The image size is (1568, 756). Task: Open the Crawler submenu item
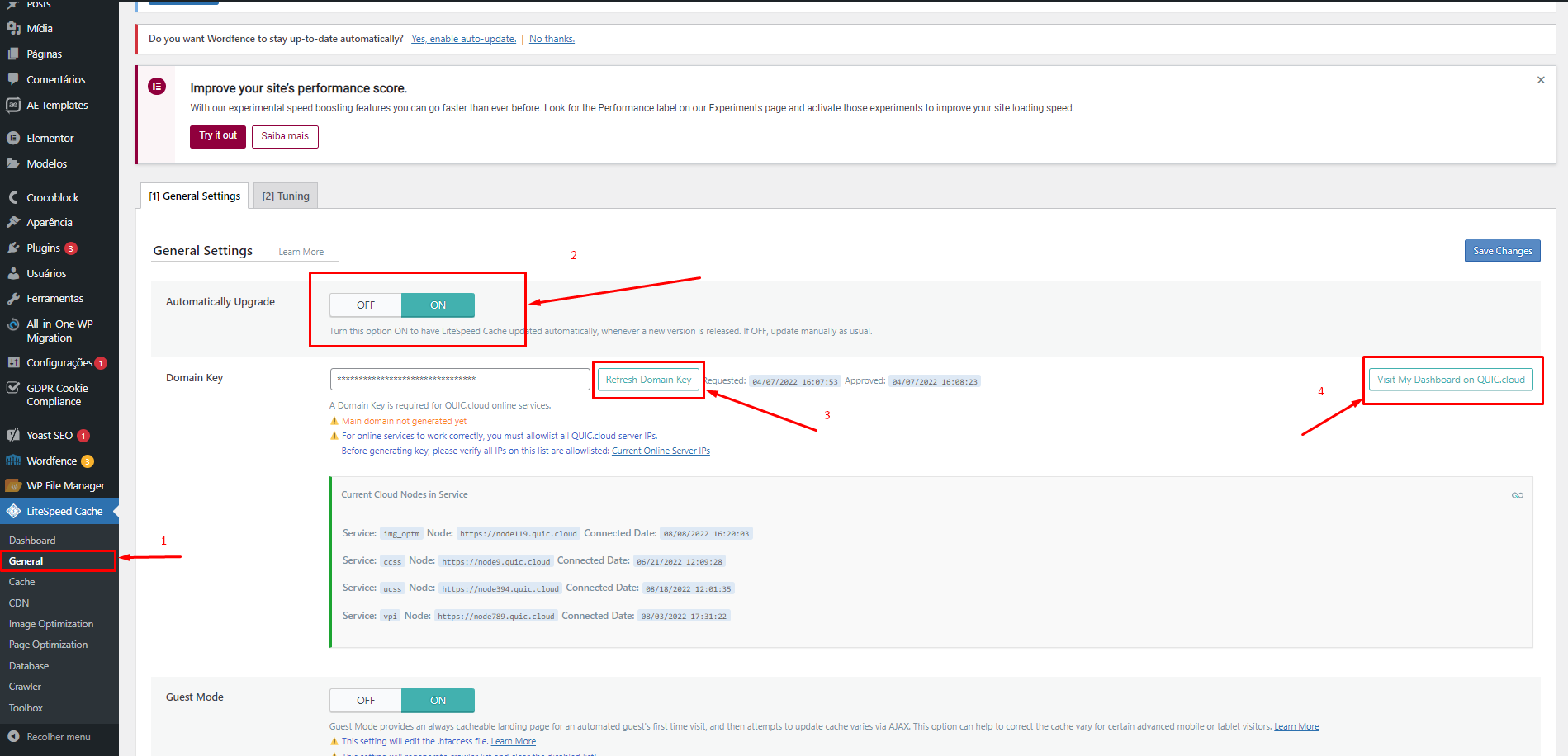point(25,687)
